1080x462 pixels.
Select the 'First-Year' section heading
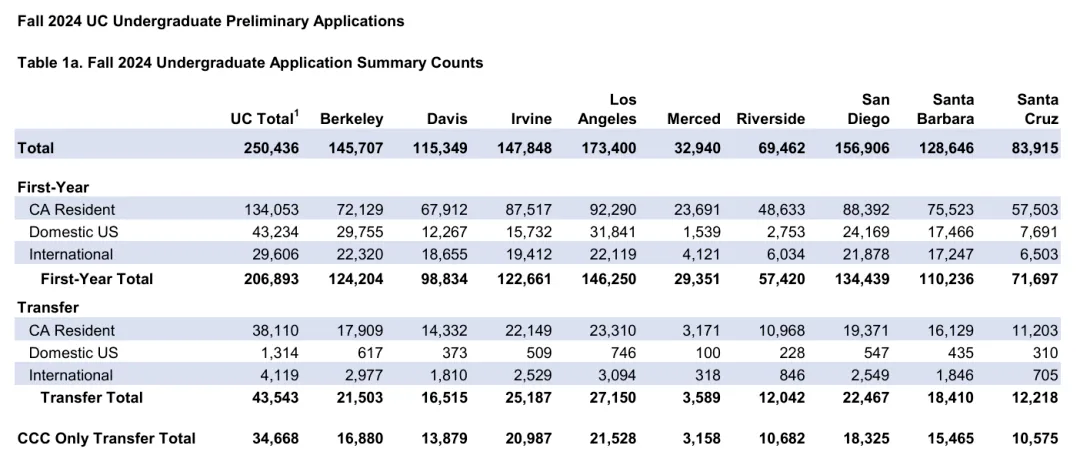53,187
